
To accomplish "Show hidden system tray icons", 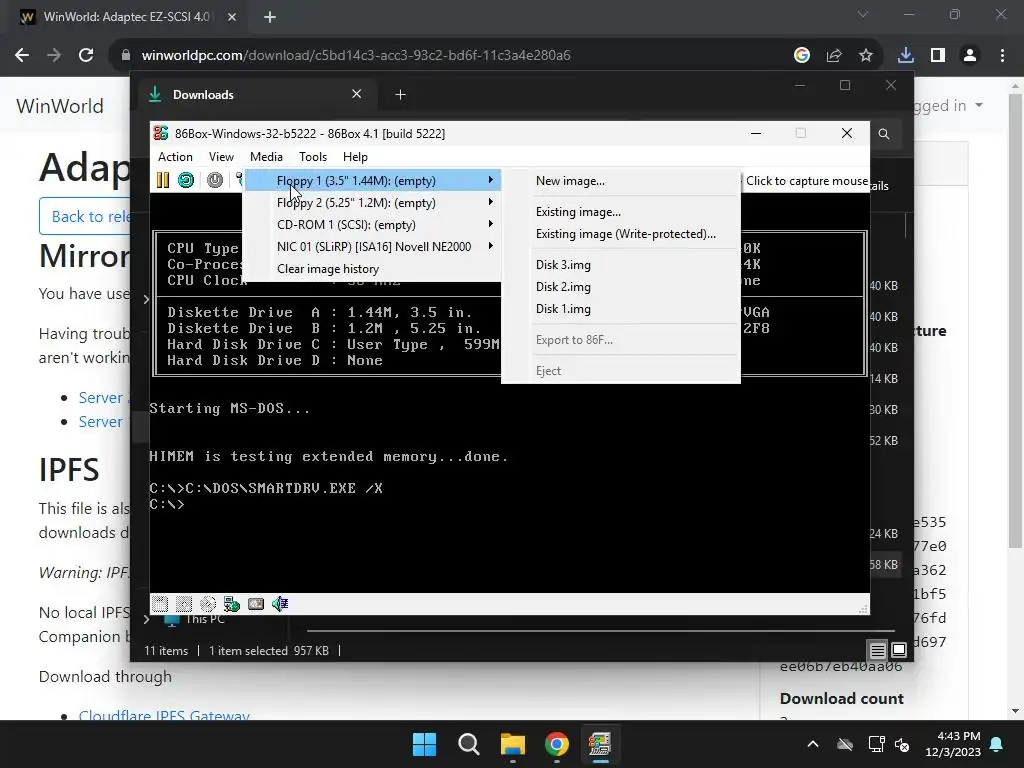I will pyautogui.click(x=813, y=744).
